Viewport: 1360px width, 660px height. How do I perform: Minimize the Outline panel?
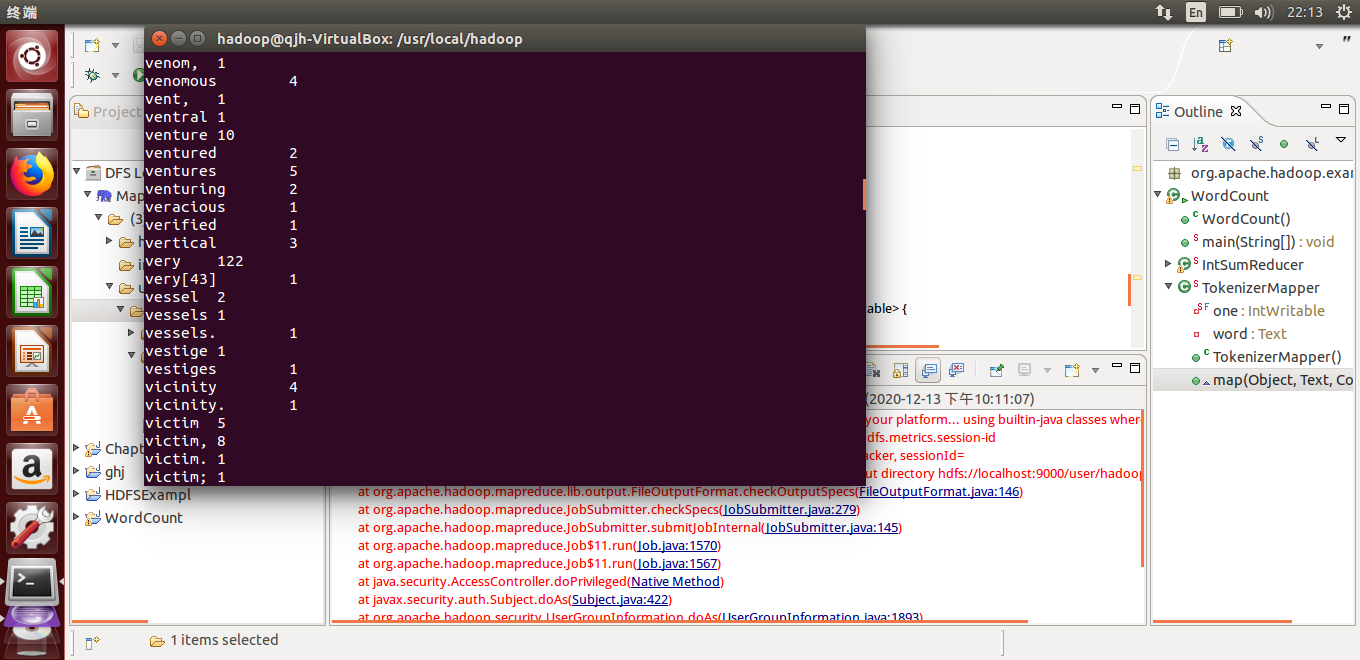[x=1324, y=108]
